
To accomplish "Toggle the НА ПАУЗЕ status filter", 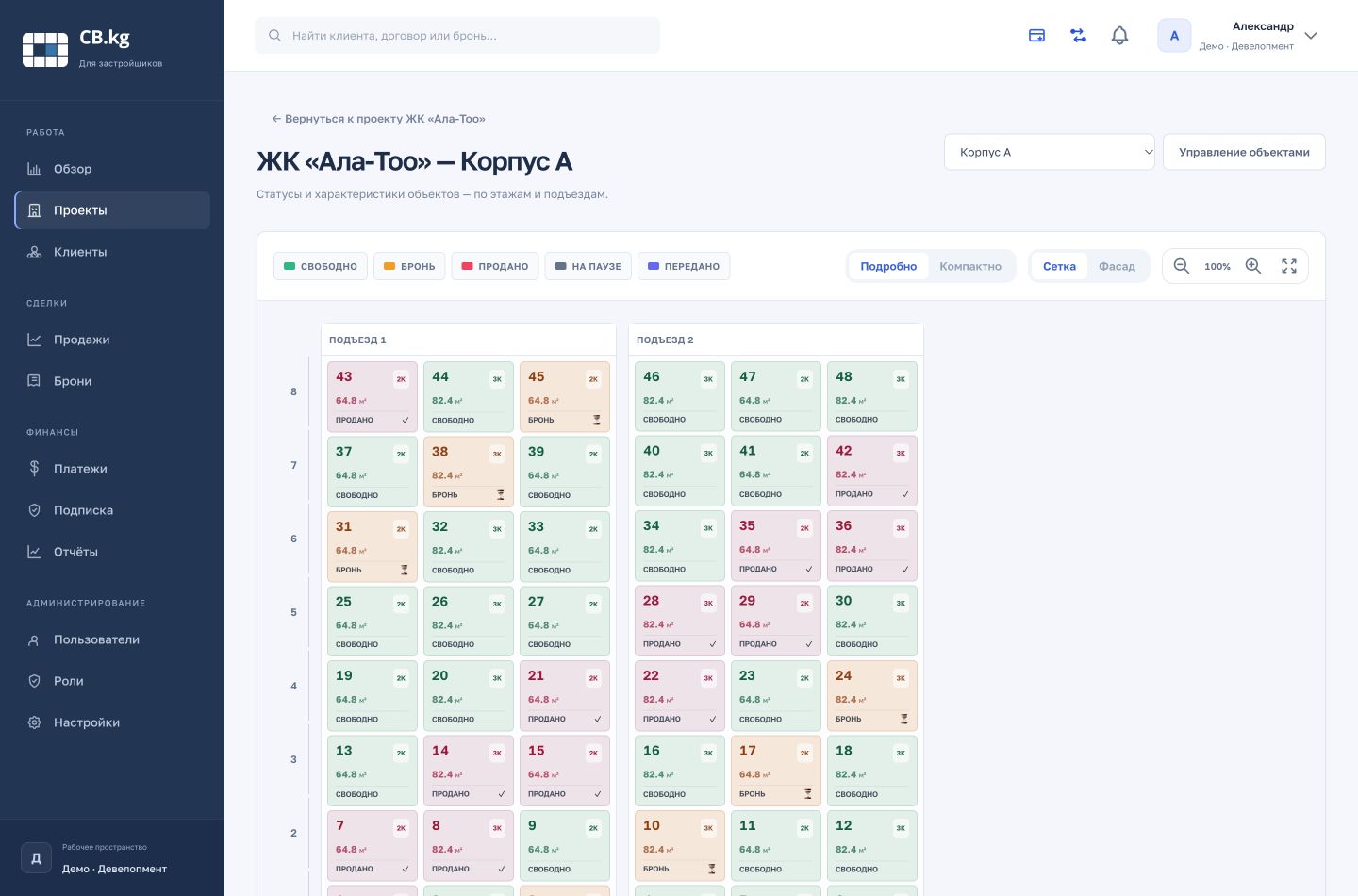I will click(588, 266).
